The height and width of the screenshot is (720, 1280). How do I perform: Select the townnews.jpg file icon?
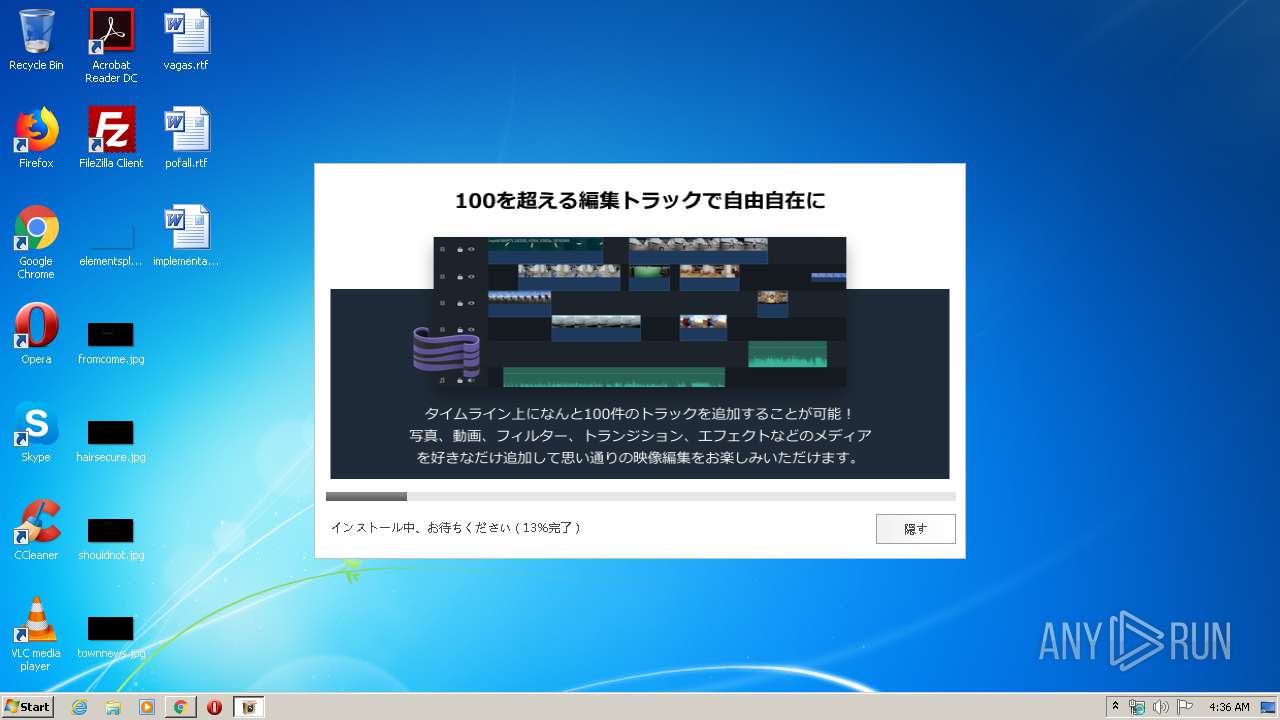(111, 636)
